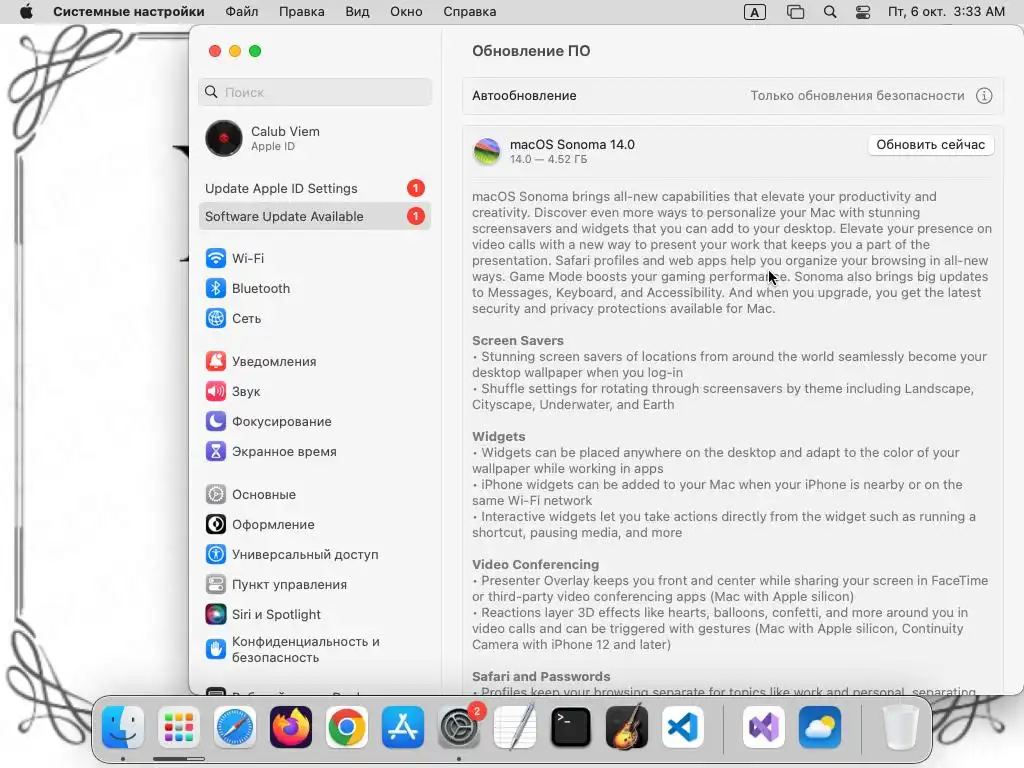
Task: Click the Поиск search field
Action: [x=315, y=92]
